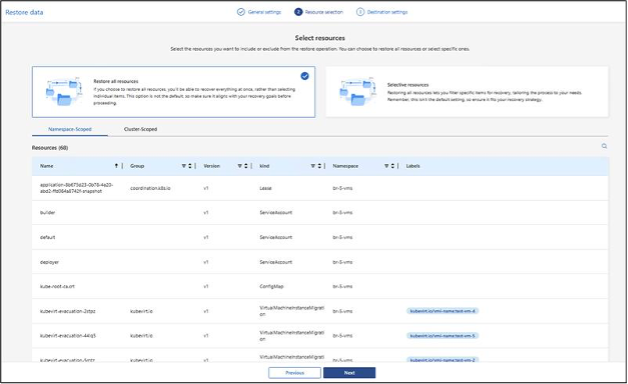Click ServiceAccount kind in builder row

click(276, 213)
